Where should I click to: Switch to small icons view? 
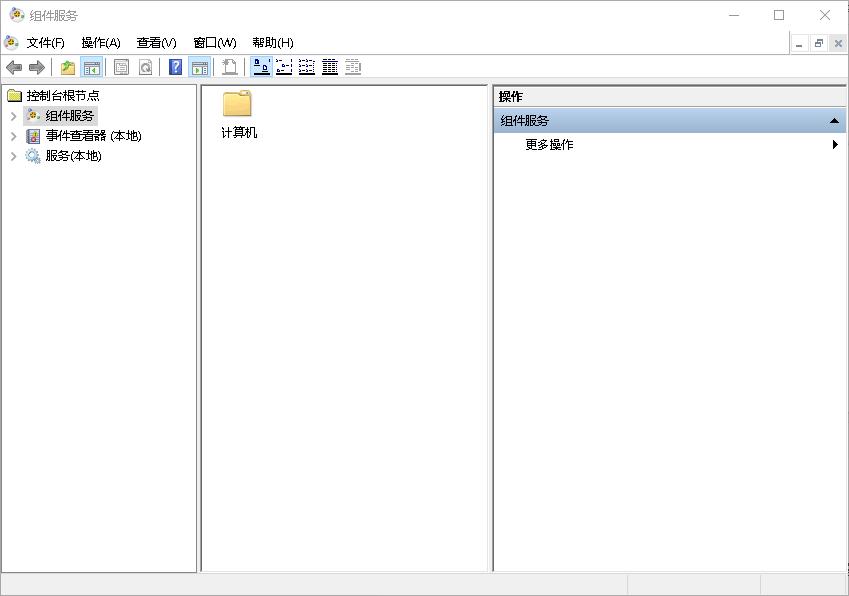click(x=284, y=67)
